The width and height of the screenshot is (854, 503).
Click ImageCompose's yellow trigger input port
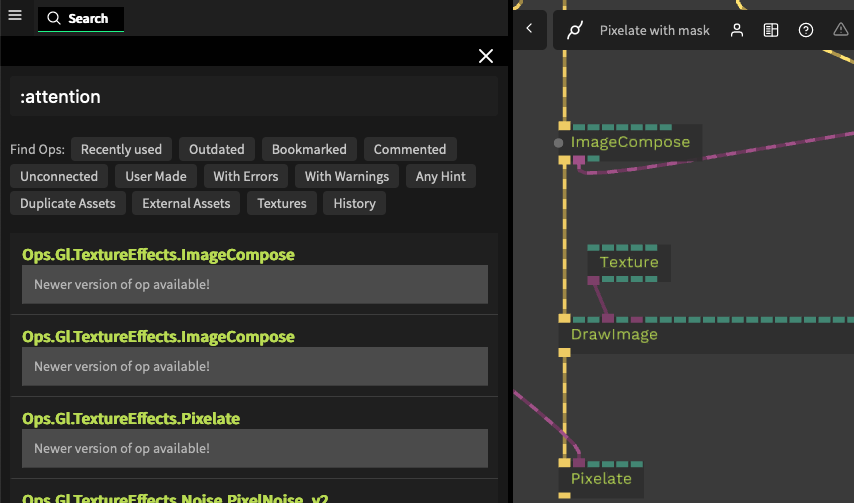point(564,126)
